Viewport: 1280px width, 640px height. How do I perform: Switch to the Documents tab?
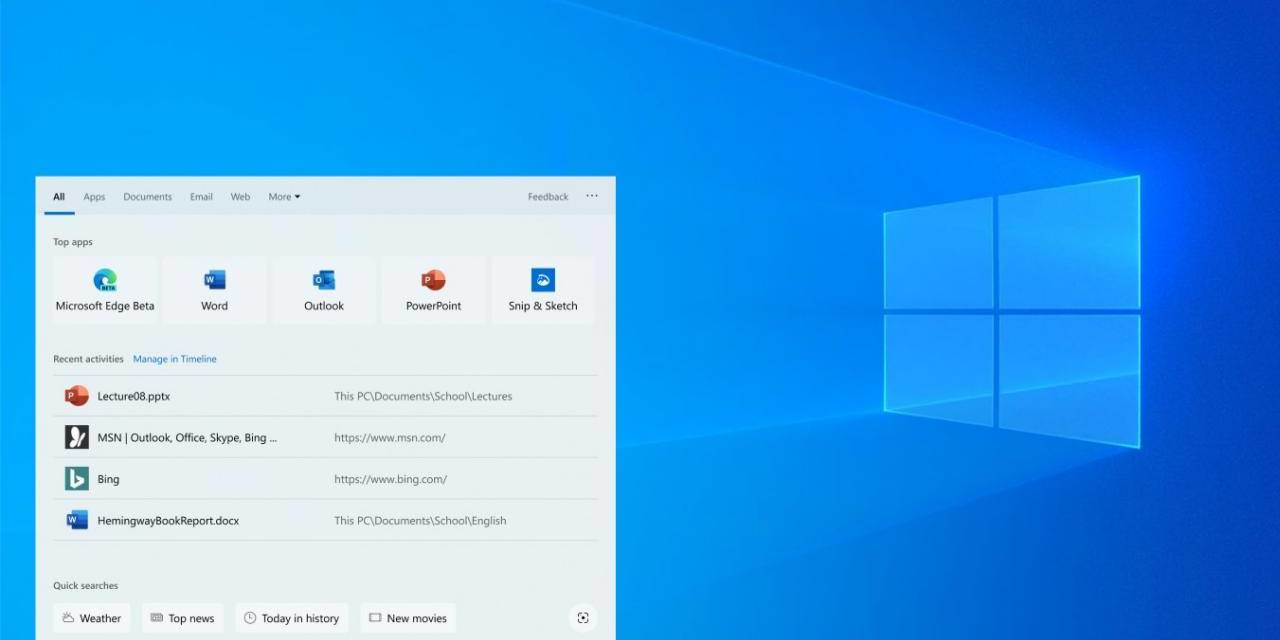tap(148, 197)
